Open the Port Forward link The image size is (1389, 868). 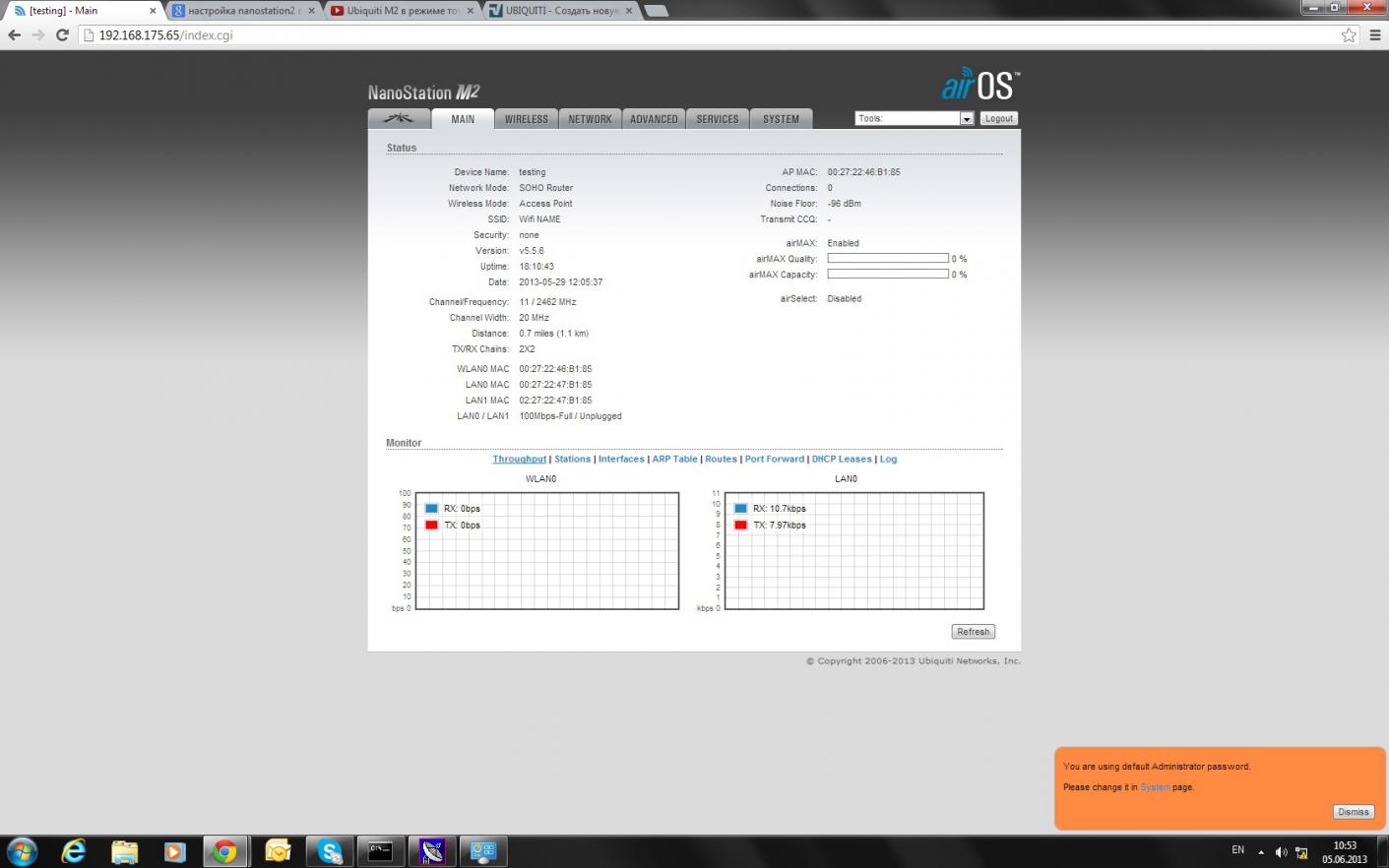(x=775, y=459)
